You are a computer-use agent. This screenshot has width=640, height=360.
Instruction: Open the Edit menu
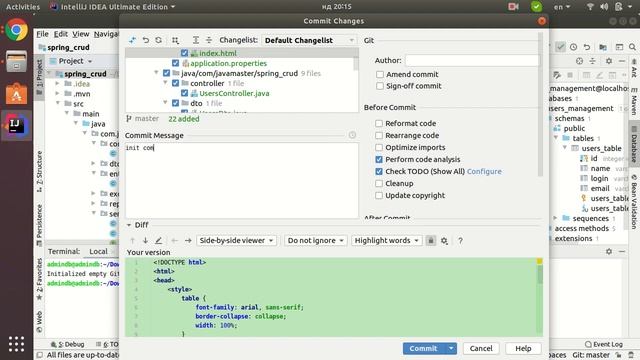pos(61,34)
